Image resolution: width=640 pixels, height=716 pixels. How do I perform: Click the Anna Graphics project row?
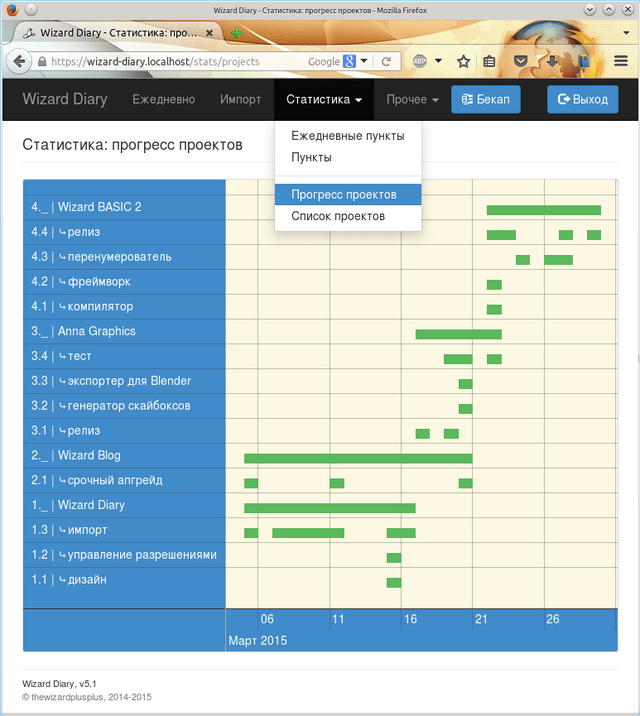124,332
